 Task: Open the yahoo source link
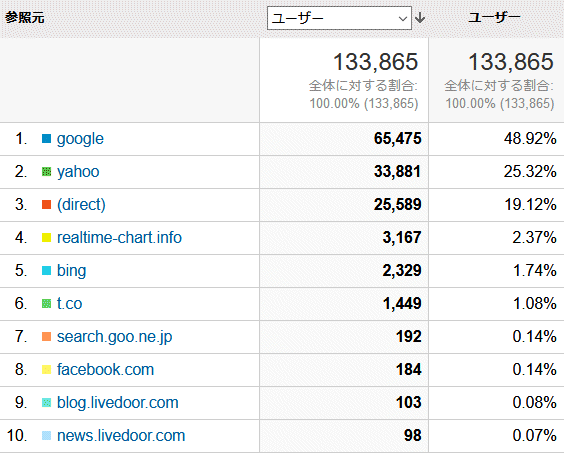point(78,172)
